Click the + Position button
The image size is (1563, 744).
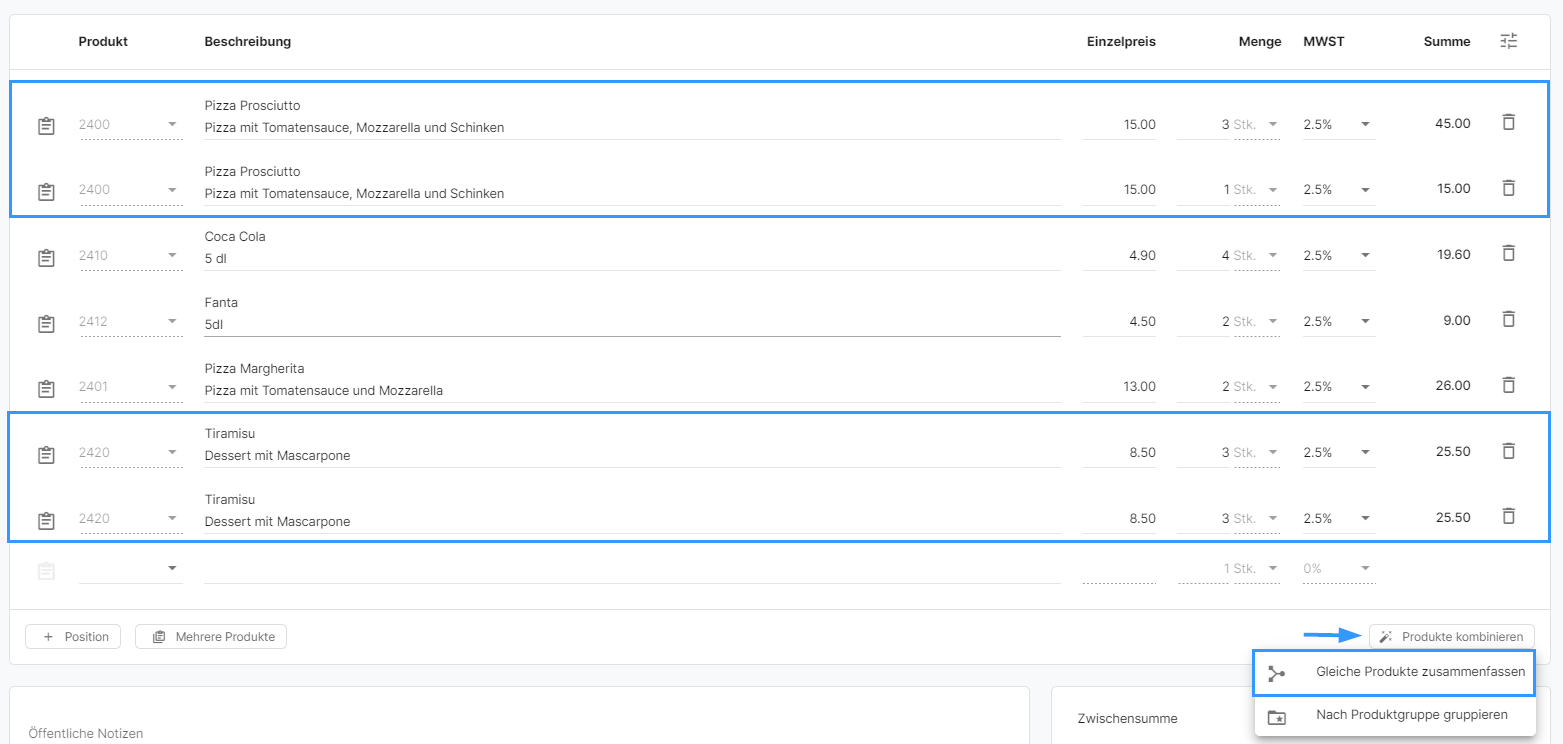[x=73, y=637]
